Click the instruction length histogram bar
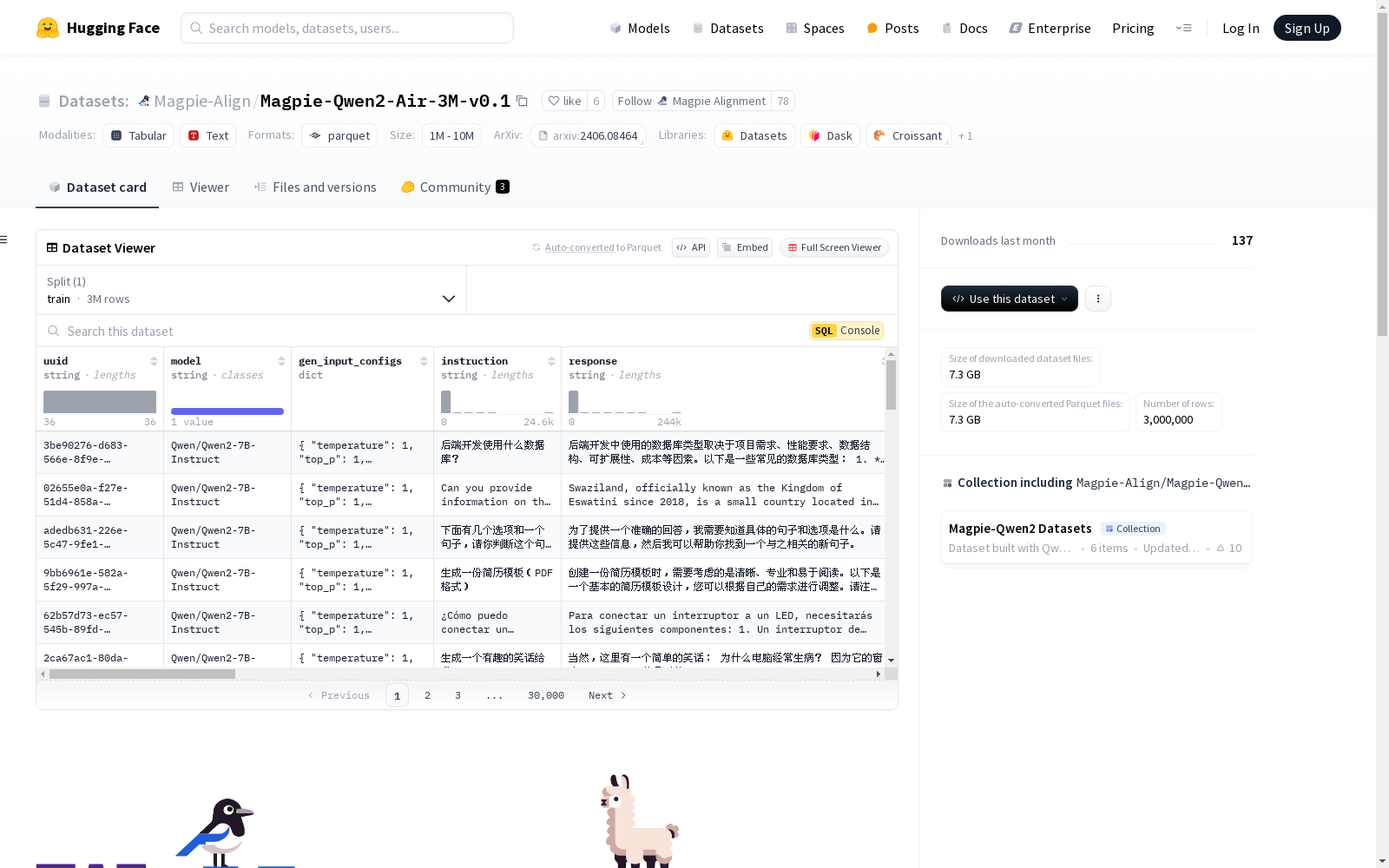 (445, 402)
